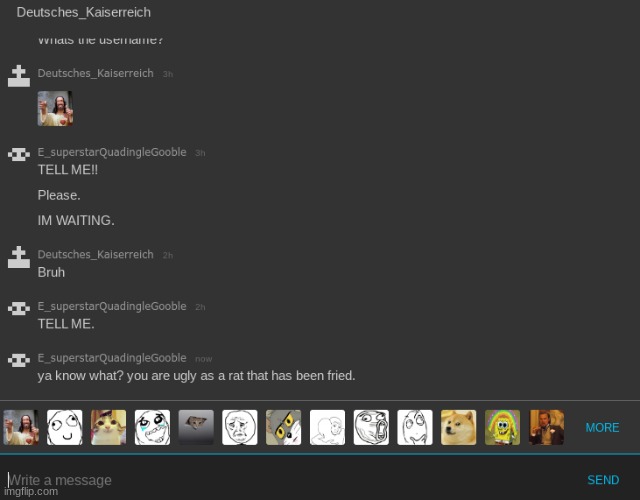The height and width of the screenshot is (500, 640).
Task: Insert the crying tears-of-joy rage face
Action: point(152,427)
